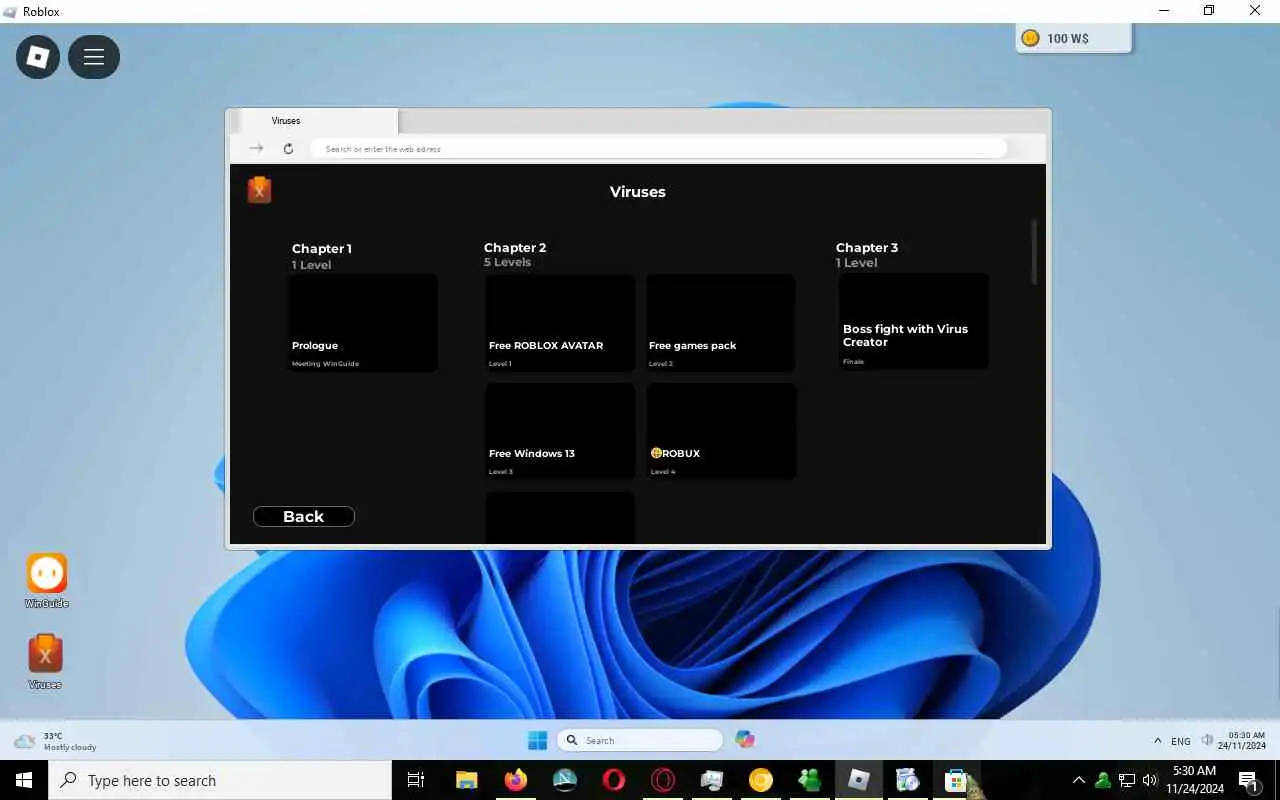Screen dimensions: 1280x800
Task: Click the Viruses page title text
Action: pyautogui.click(x=638, y=192)
